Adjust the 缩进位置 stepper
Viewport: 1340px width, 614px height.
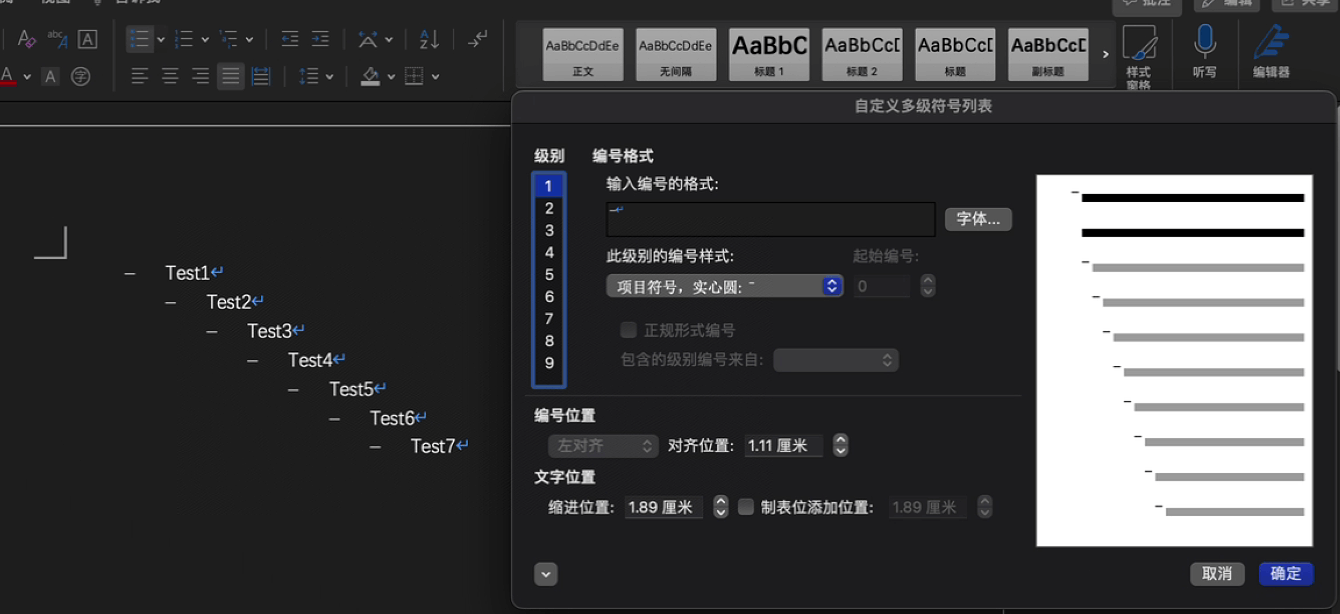coord(721,507)
